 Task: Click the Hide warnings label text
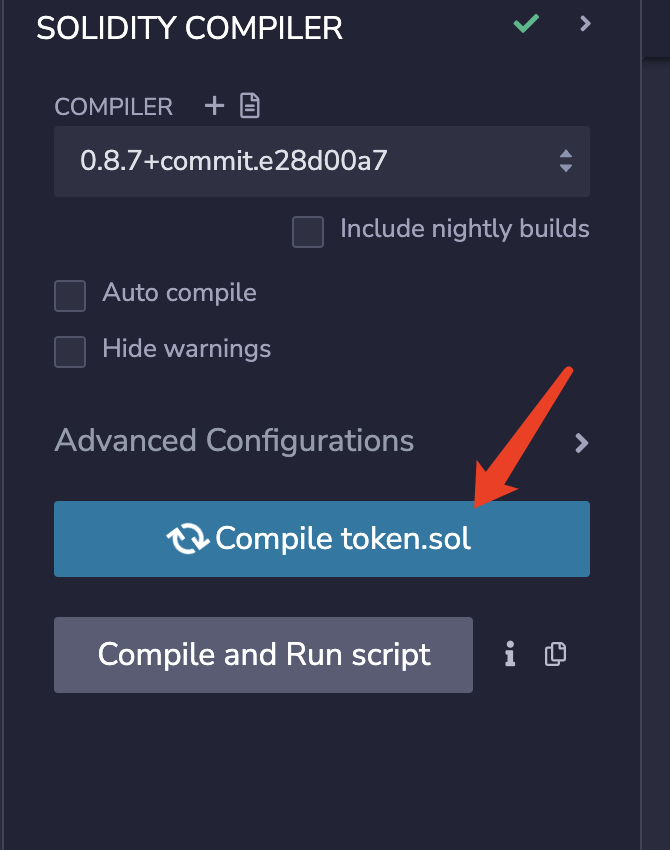point(186,349)
